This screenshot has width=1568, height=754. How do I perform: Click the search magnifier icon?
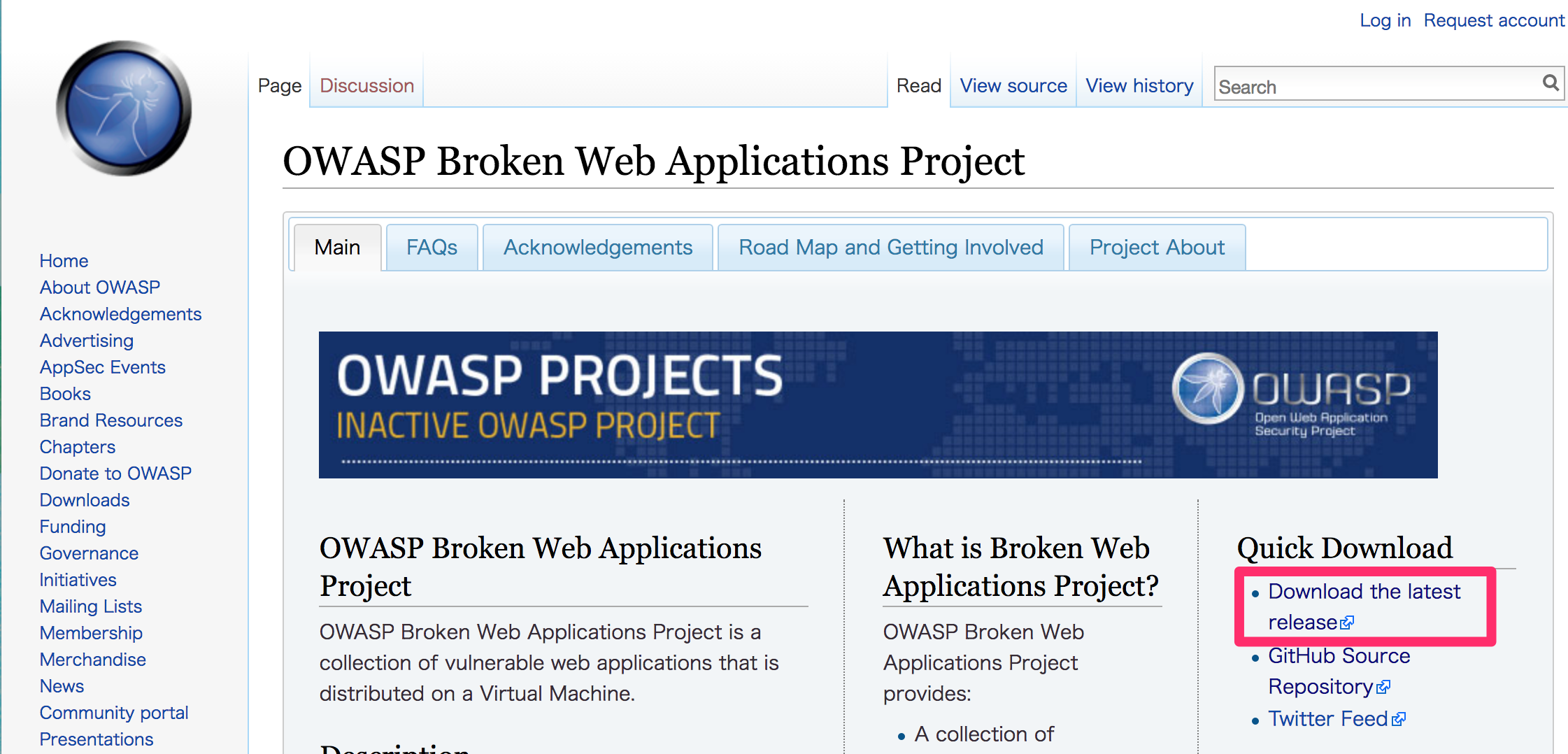(1550, 83)
